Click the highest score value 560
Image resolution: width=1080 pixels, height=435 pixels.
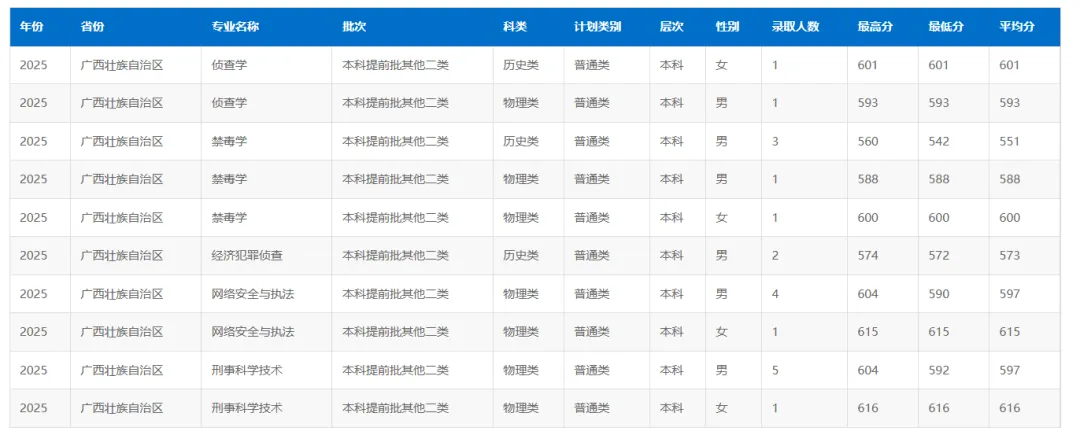(868, 141)
